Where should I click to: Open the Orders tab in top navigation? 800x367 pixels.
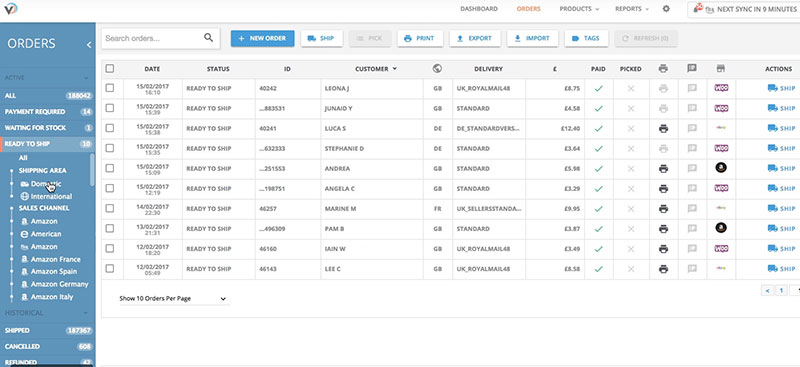pyautogui.click(x=528, y=9)
